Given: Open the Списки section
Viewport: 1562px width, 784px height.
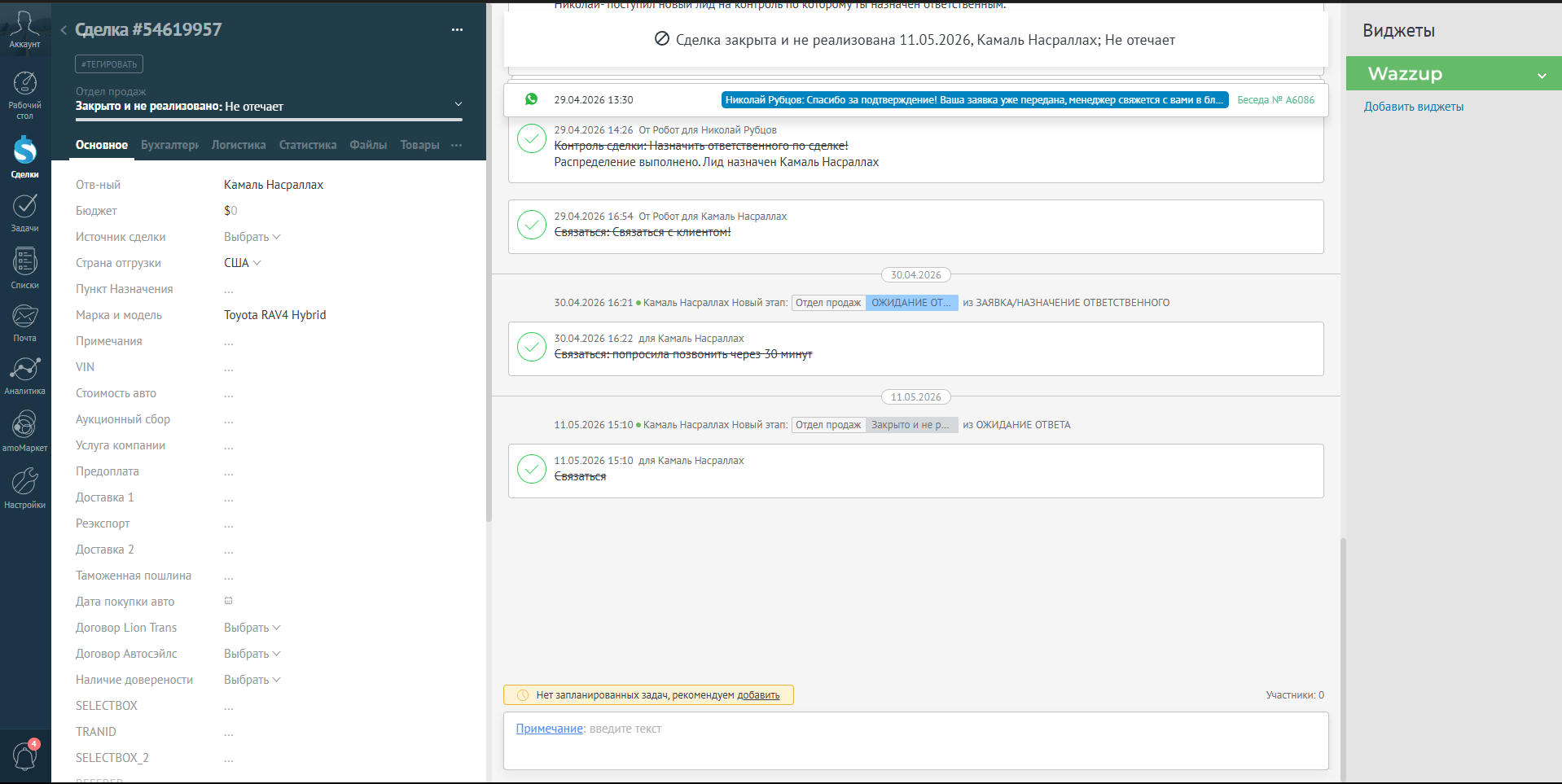Looking at the screenshot, I should click(x=24, y=268).
